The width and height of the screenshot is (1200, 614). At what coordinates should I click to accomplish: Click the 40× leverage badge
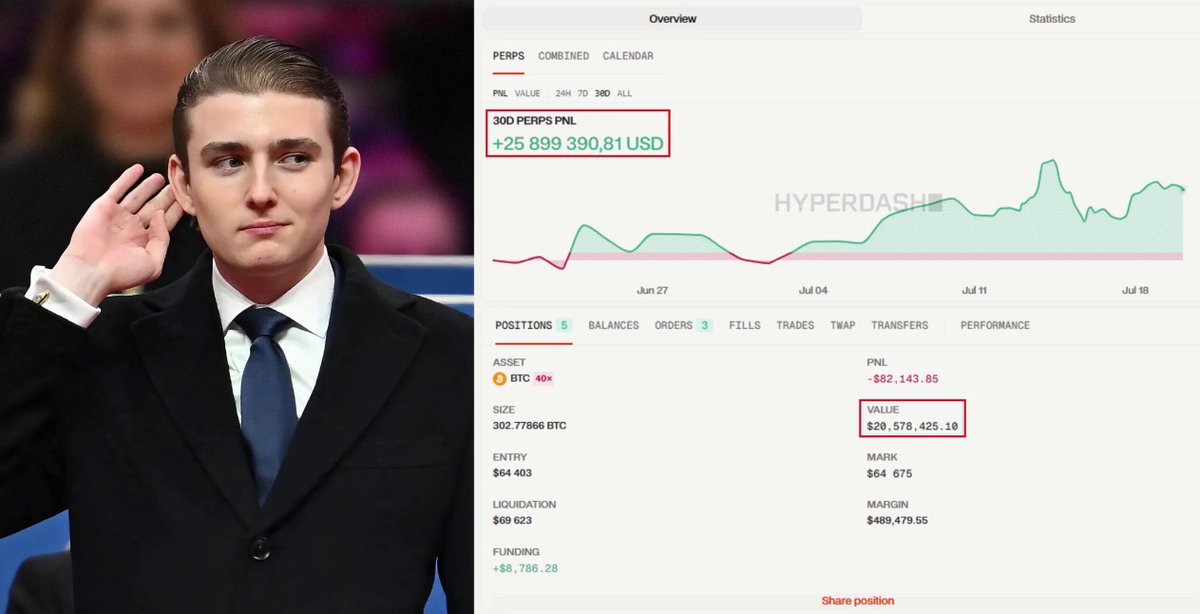(544, 379)
